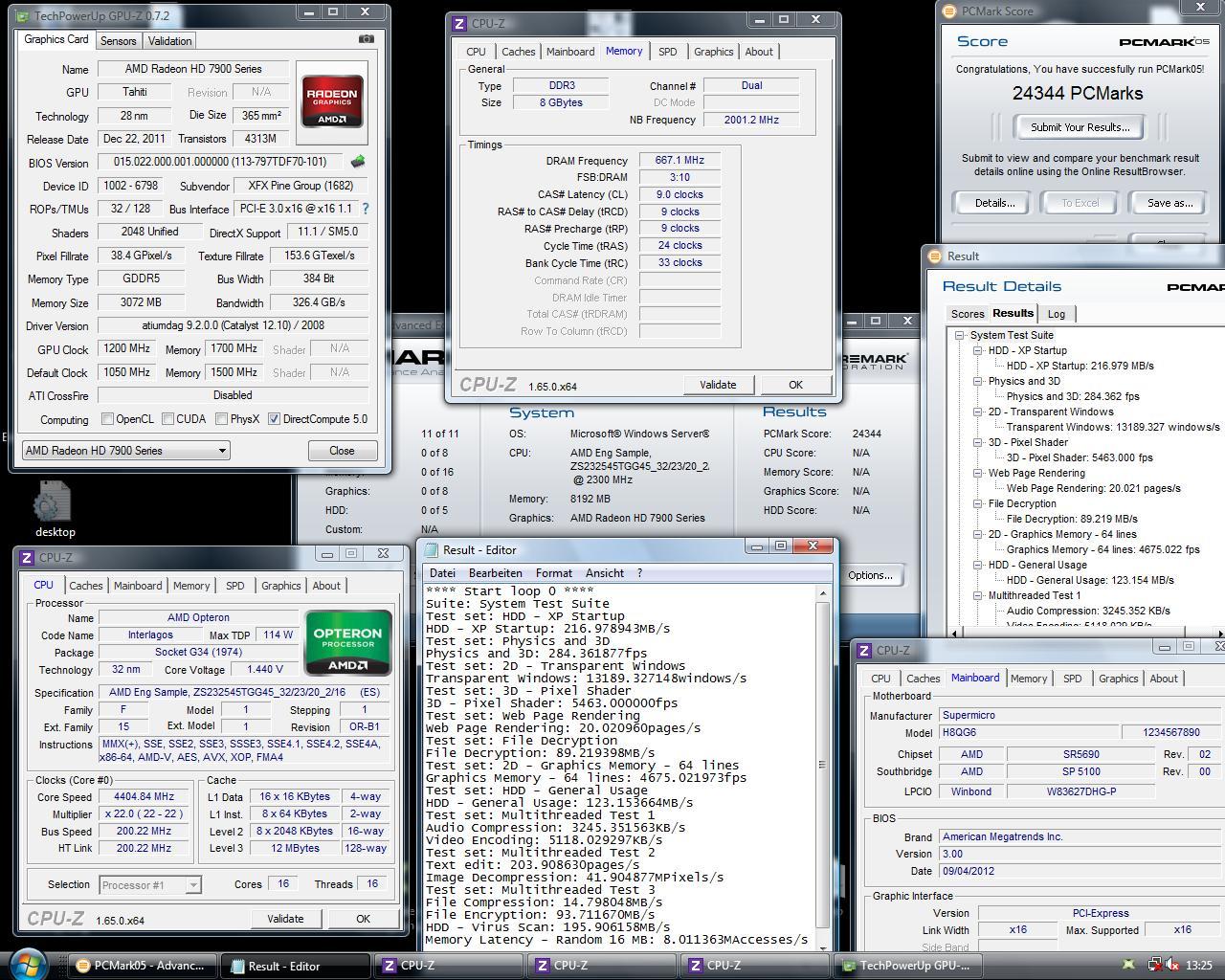Image resolution: width=1225 pixels, height=980 pixels.
Task: Collapse the HDD - XP Startup node
Action: click(x=978, y=350)
